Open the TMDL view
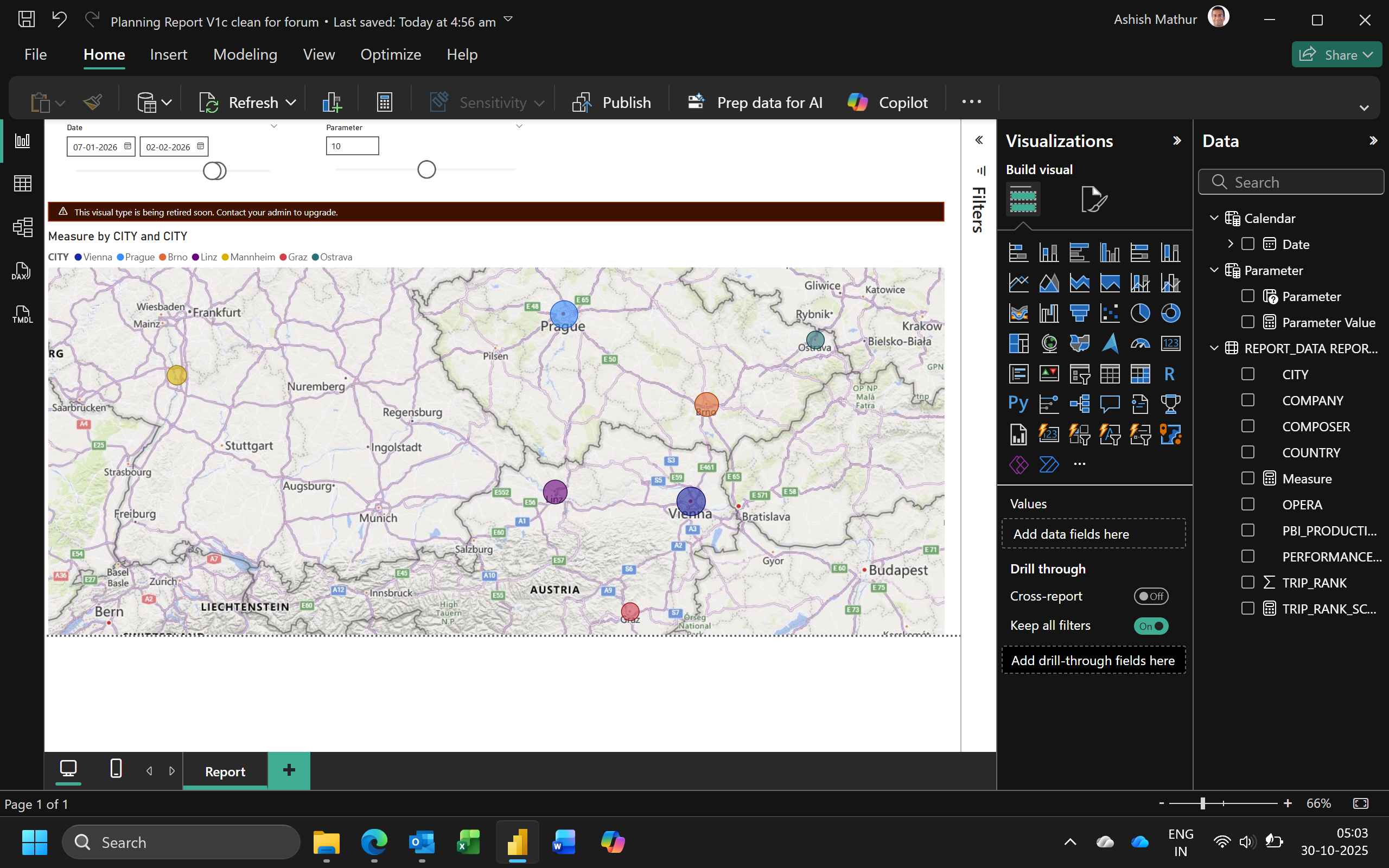The width and height of the screenshot is (1389, 868). pos(22,314)
